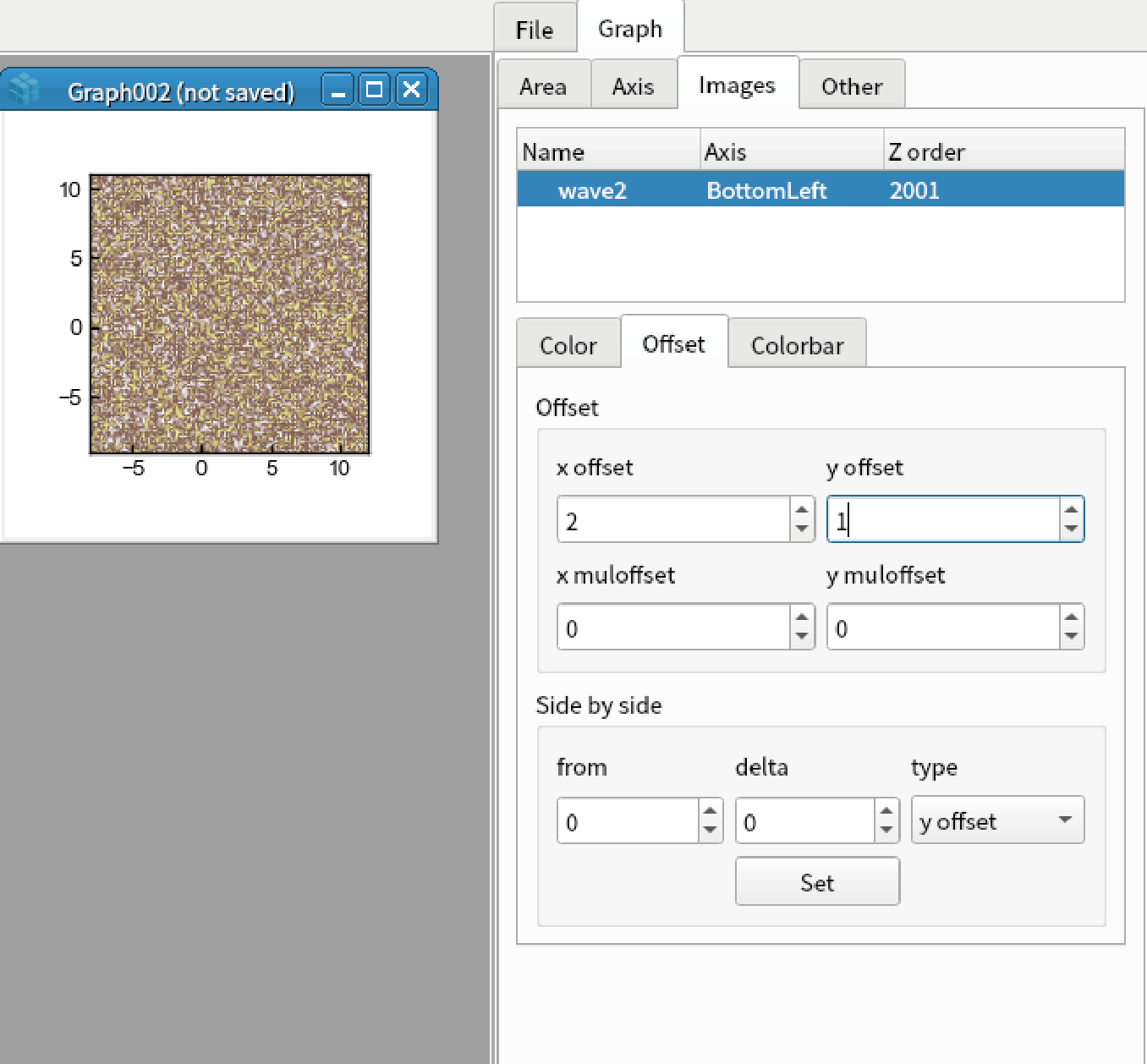Select the Area tab
The image size is (1147, 1064).
(543, 86)
